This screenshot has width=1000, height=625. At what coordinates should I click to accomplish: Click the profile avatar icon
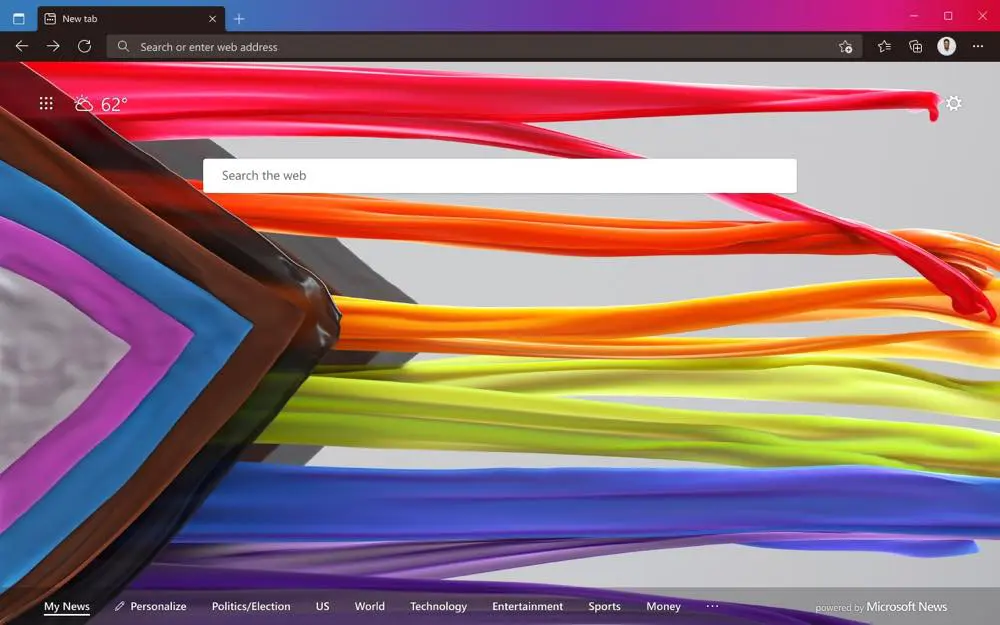point(946,46)
